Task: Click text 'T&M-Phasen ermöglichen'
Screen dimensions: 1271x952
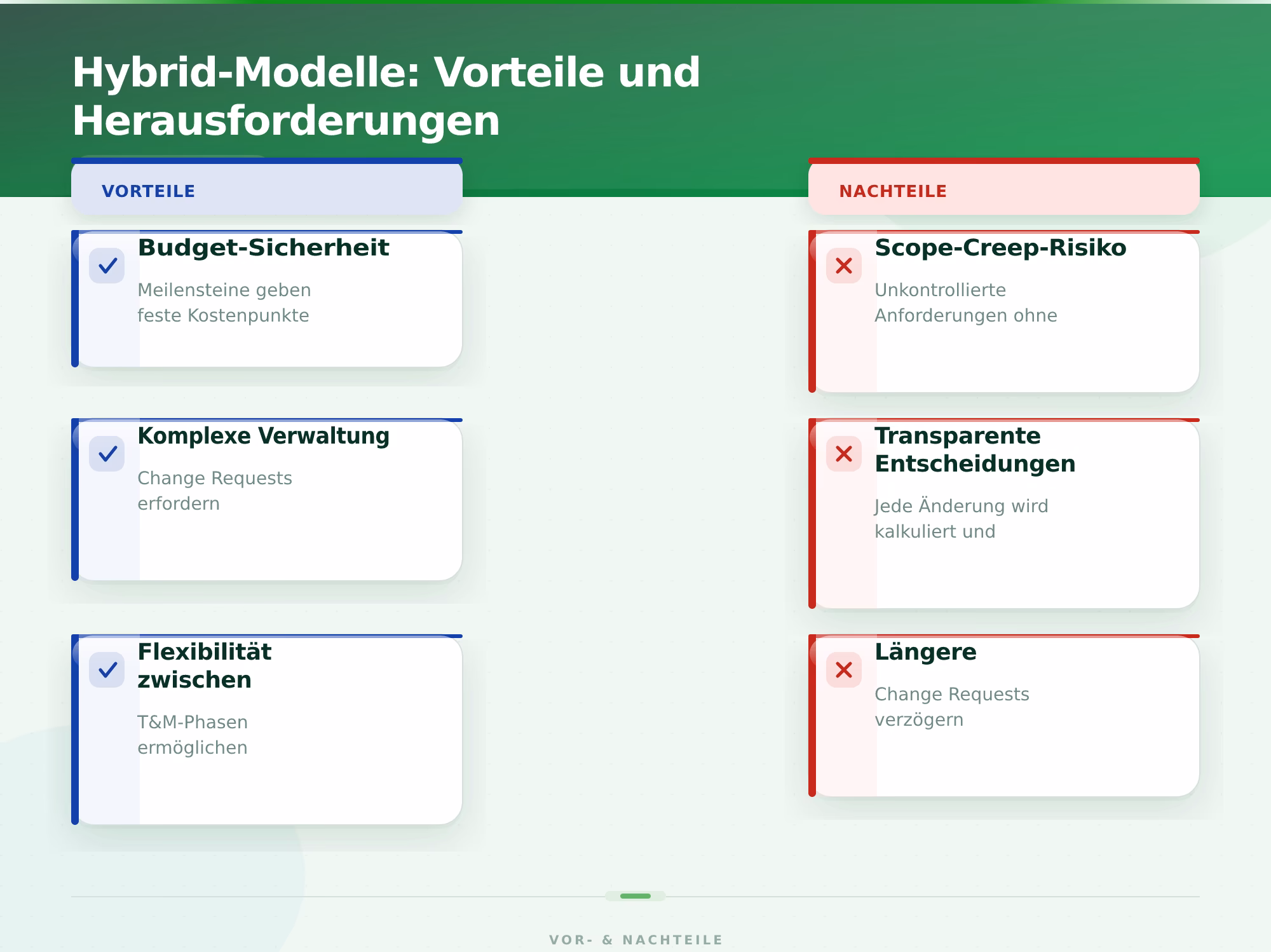Action: (193, 735)
